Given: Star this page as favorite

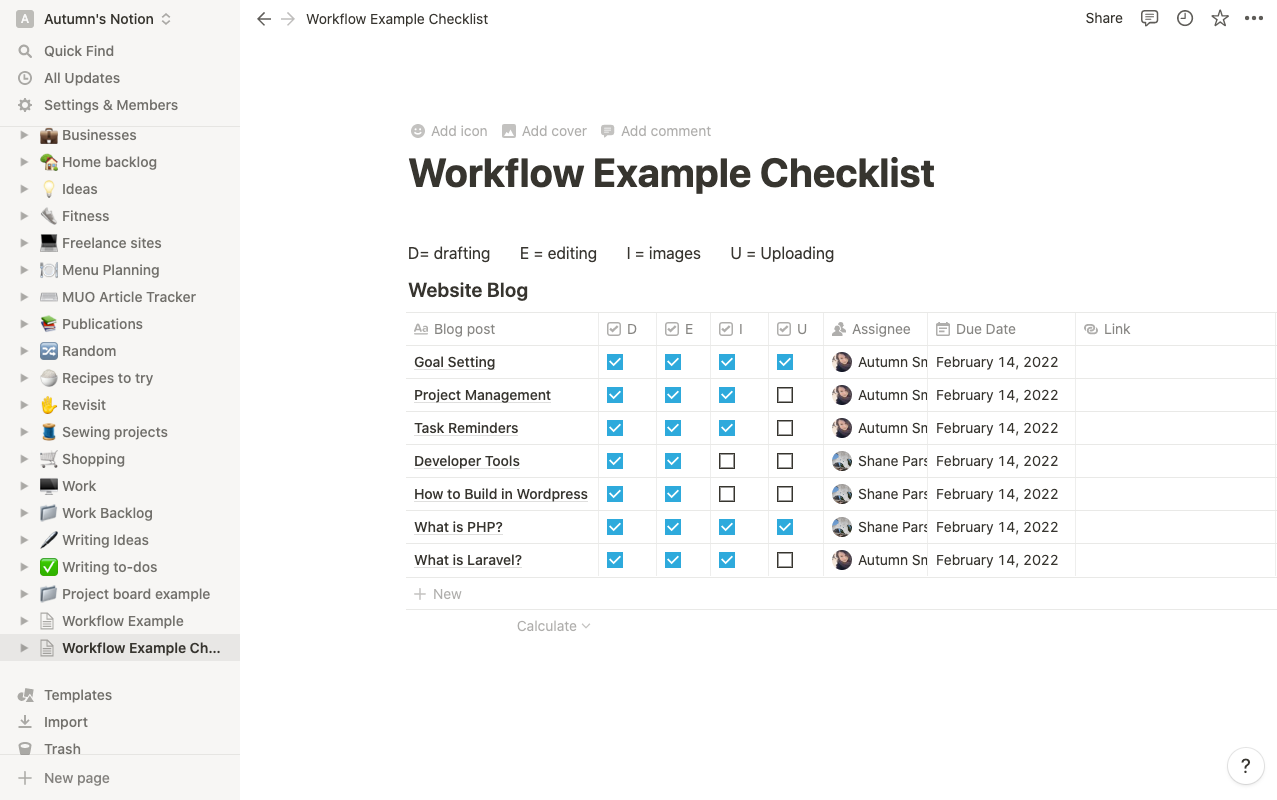Looking at the screenshot, I should coord(1220,18).
